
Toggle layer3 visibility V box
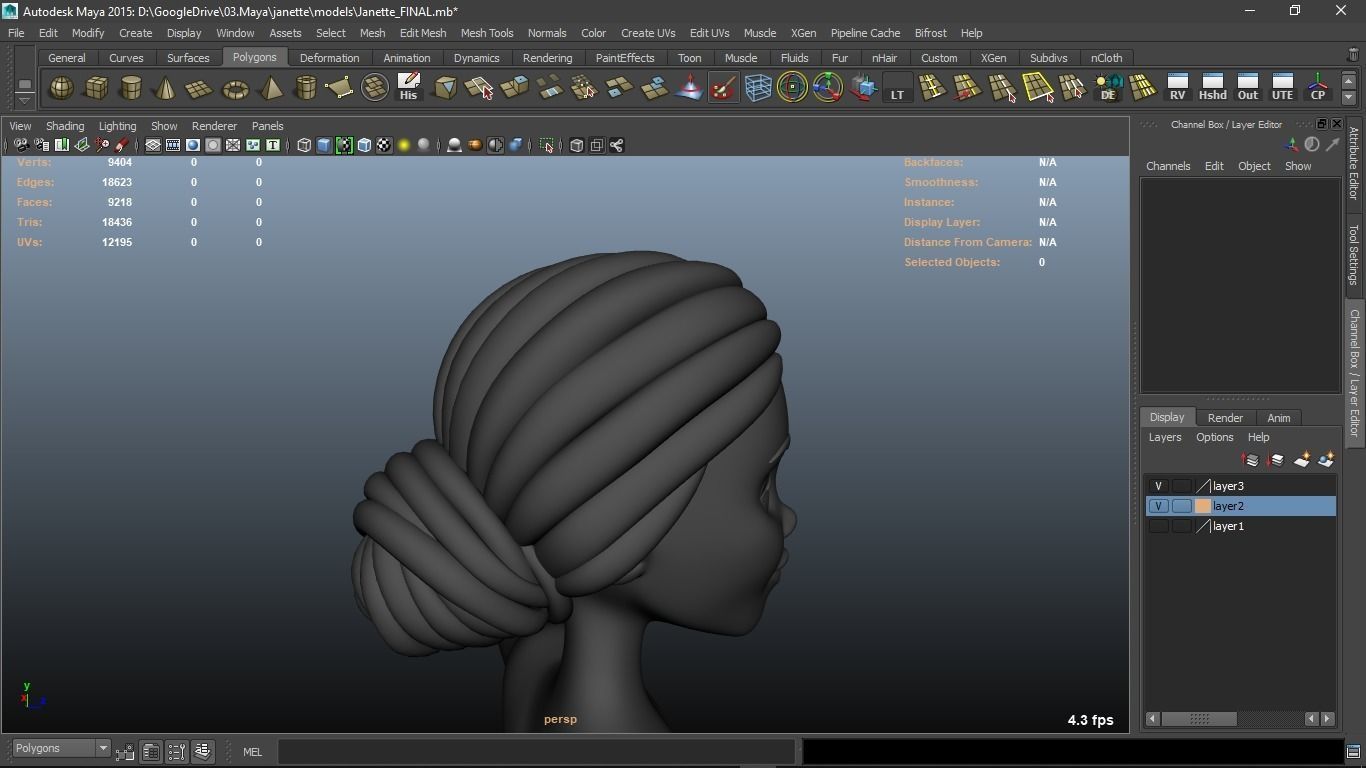pyautogui.click(x=1158, y=486)
